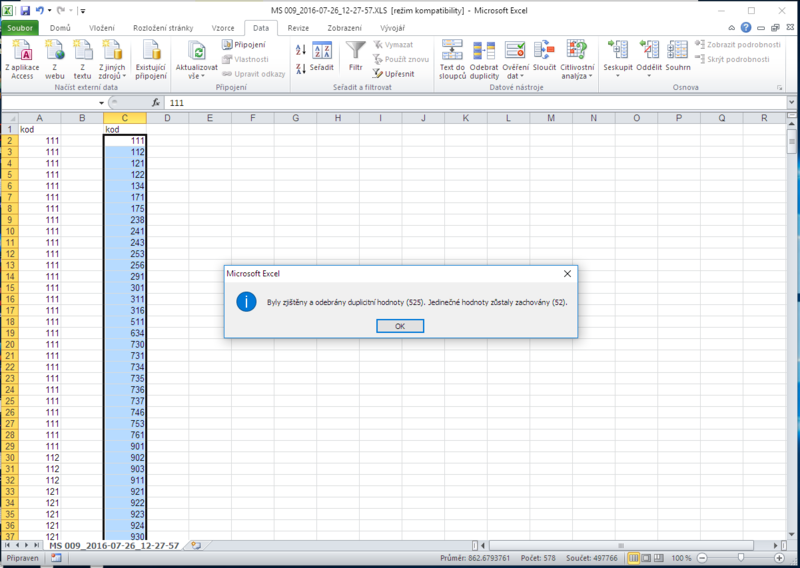Switch to Page Layout view
Viewport: 800px width, 568px height.
(x=646, y=558)
